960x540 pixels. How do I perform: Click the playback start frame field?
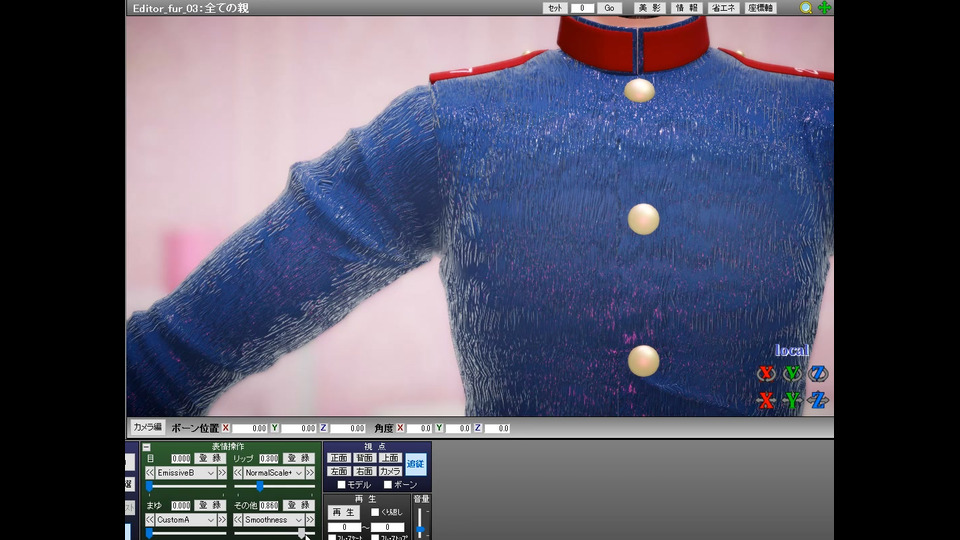click(344, 527)
